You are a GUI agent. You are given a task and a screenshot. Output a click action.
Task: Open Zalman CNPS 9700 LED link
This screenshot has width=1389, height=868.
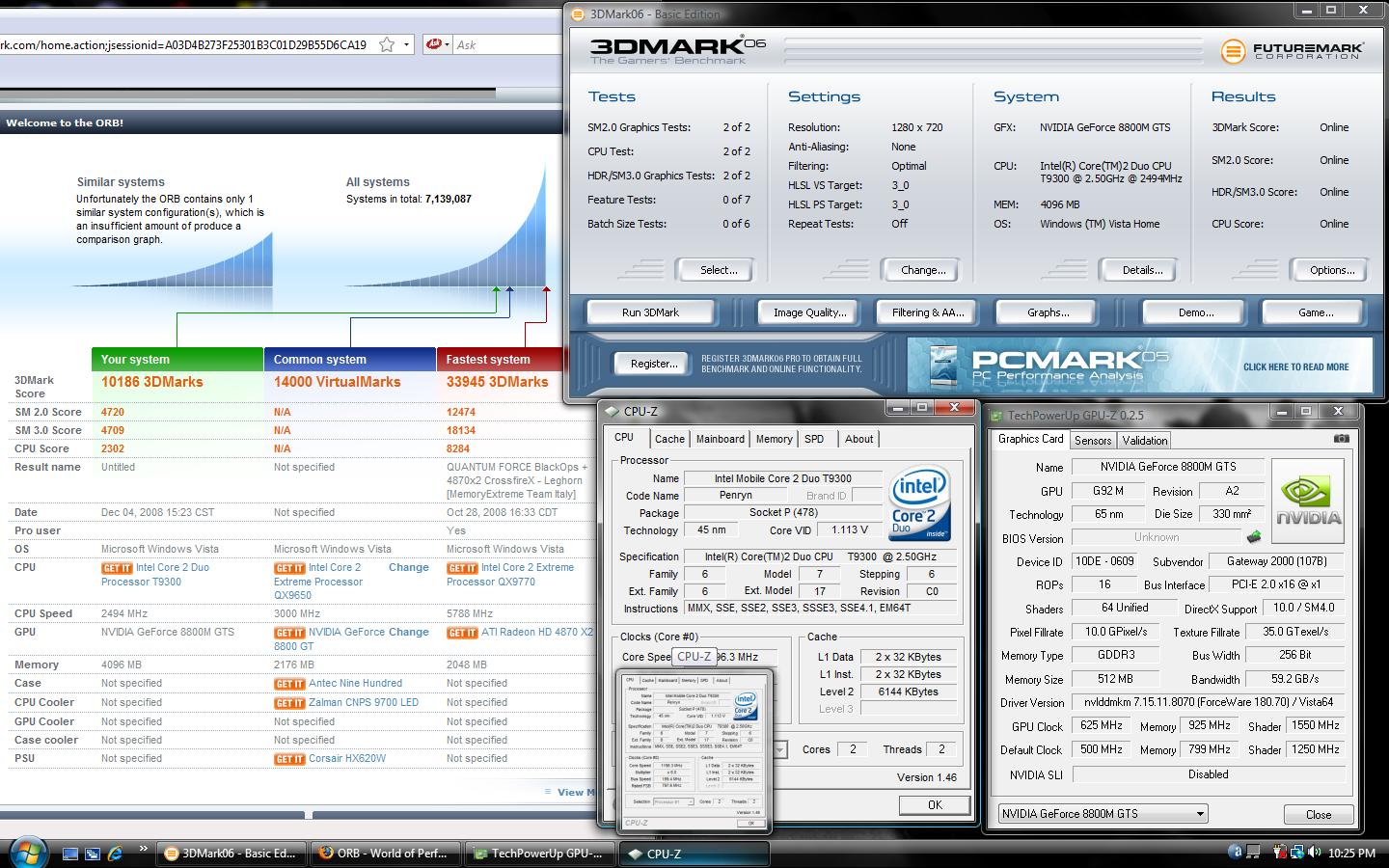[364, 702]
